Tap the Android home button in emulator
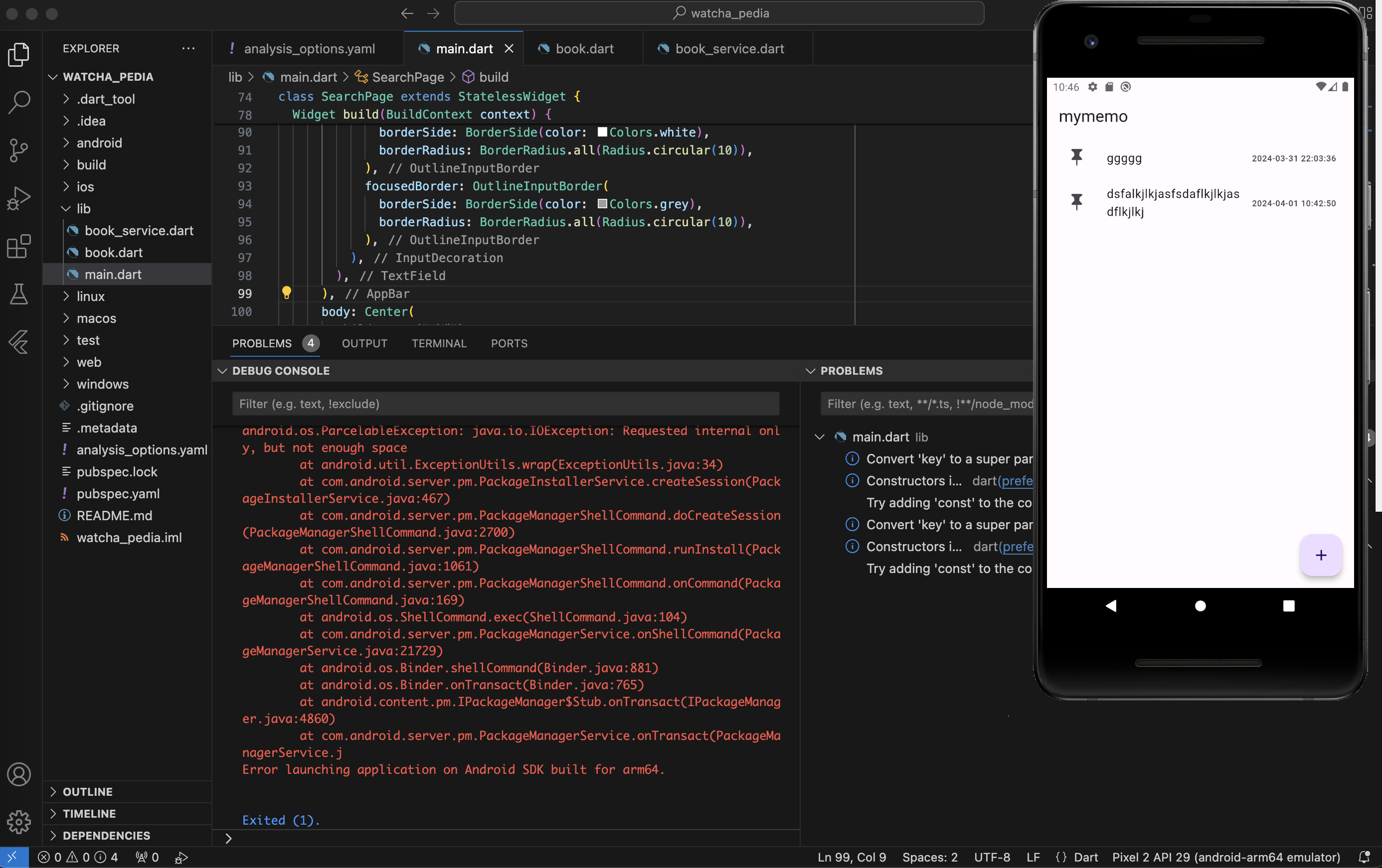Viewport: 1382px width, 868px height. click(x=1200, y=606)
